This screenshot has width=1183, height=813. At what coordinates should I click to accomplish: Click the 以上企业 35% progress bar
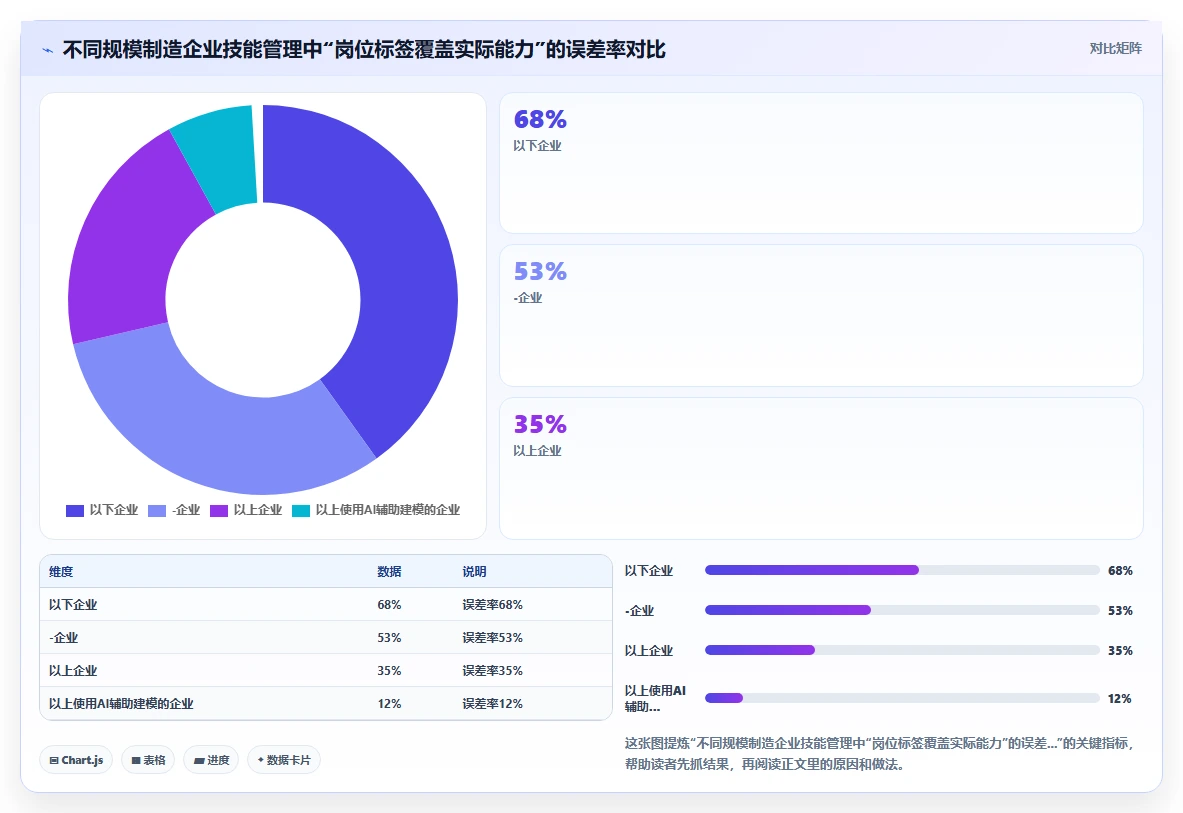tap(902, 650)
